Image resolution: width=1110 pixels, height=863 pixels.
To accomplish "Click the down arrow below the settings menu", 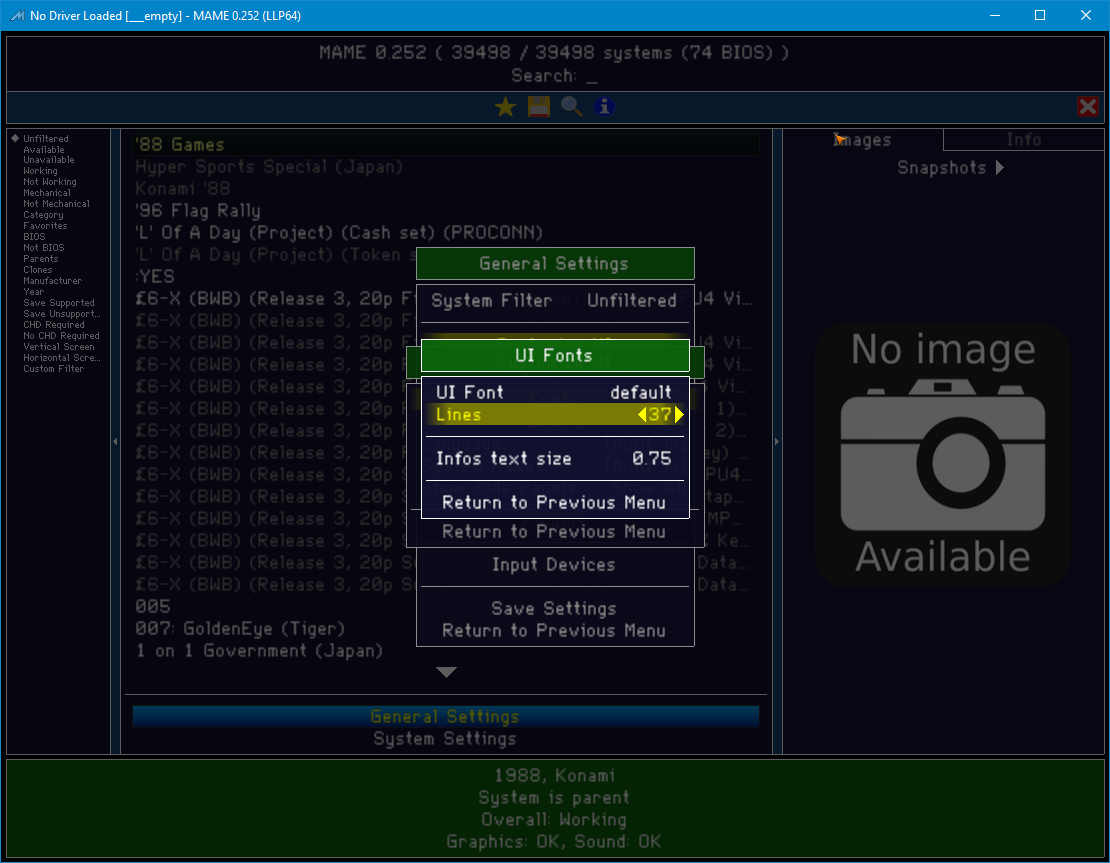I will pos(446,671).
